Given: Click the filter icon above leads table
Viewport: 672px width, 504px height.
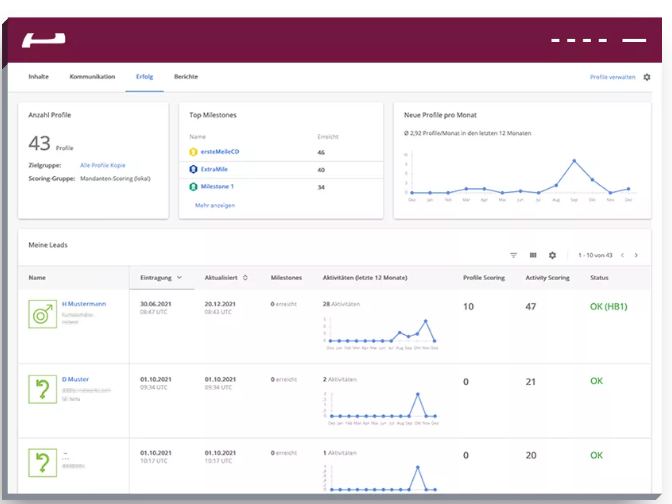Looking at the screenshot, I should point(514,255).
